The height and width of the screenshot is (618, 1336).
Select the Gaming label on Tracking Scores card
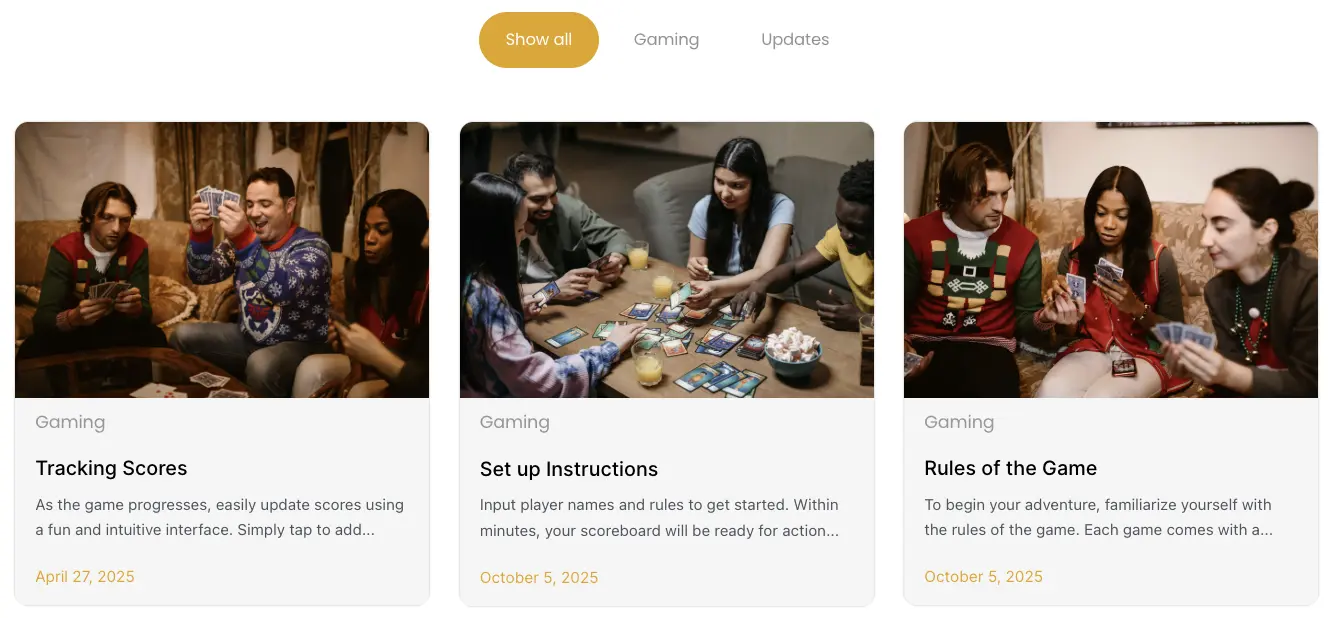pos(70,422)
